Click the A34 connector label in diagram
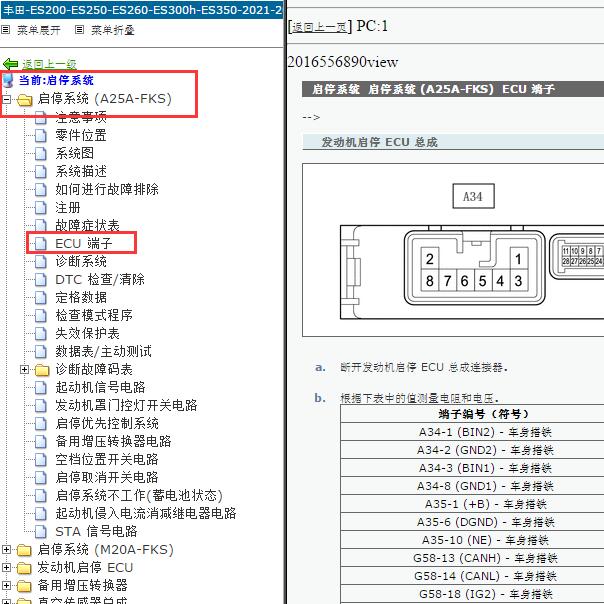 [473, 196]
